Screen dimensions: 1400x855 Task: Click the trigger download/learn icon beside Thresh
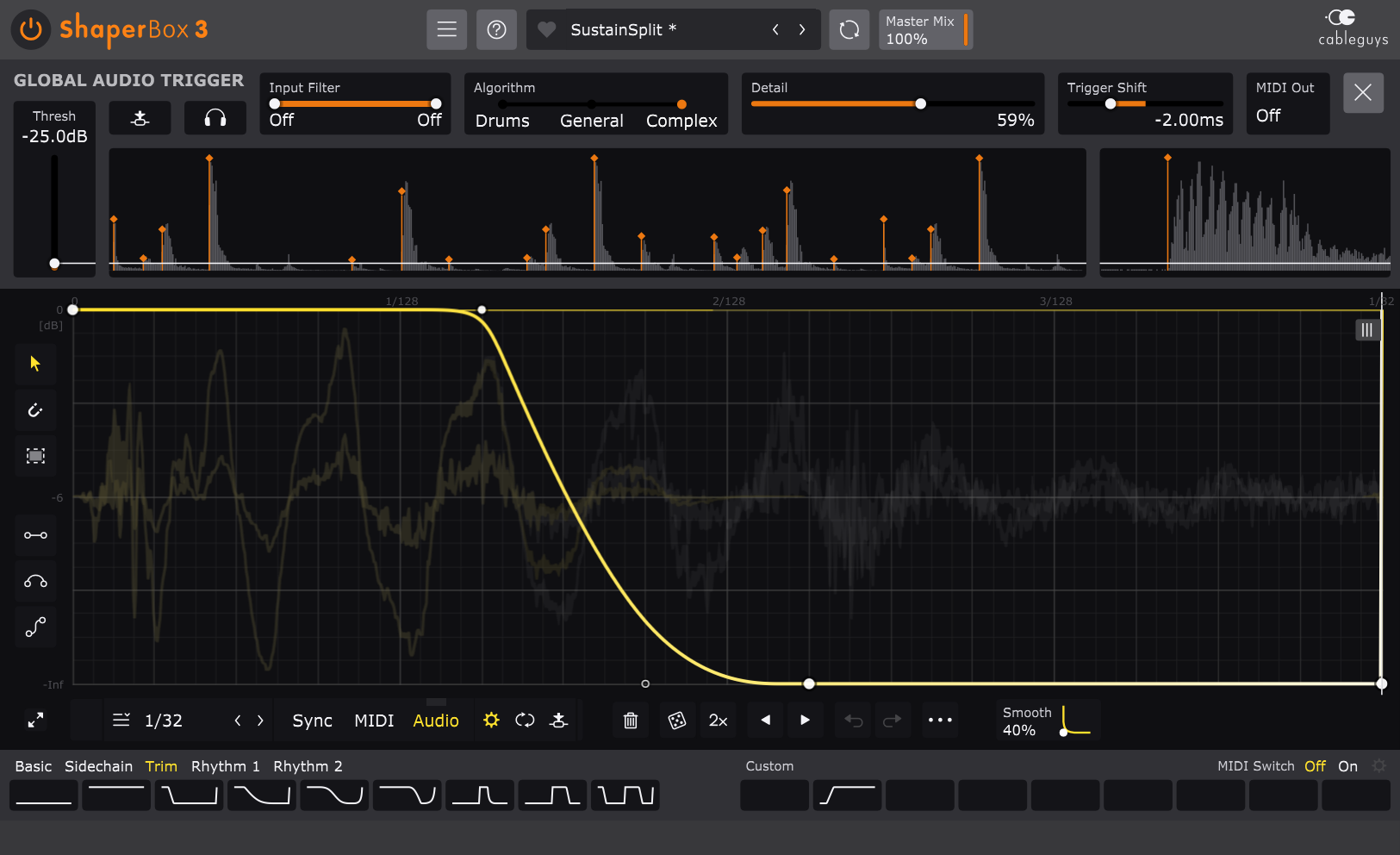click(140, 118)
